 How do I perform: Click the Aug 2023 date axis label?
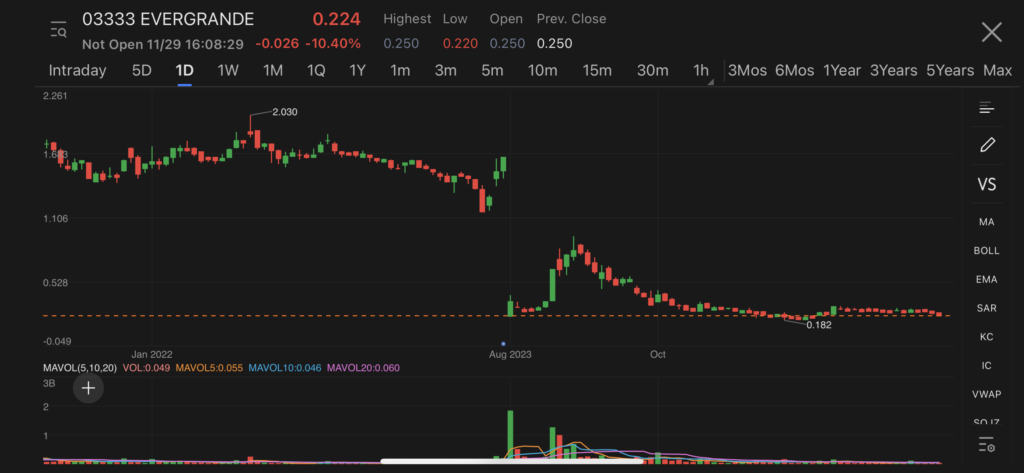point(510,355)
